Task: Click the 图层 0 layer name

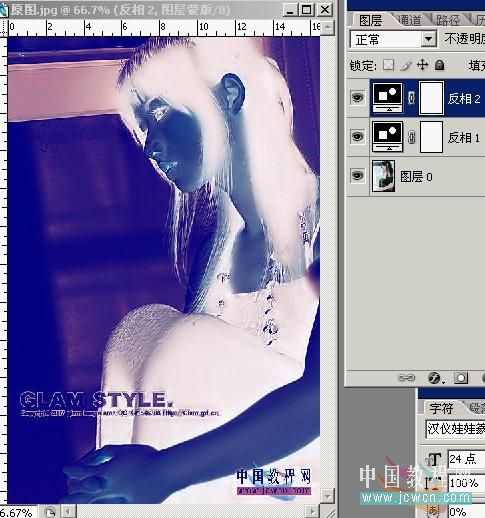Action: tap(416, 176)
